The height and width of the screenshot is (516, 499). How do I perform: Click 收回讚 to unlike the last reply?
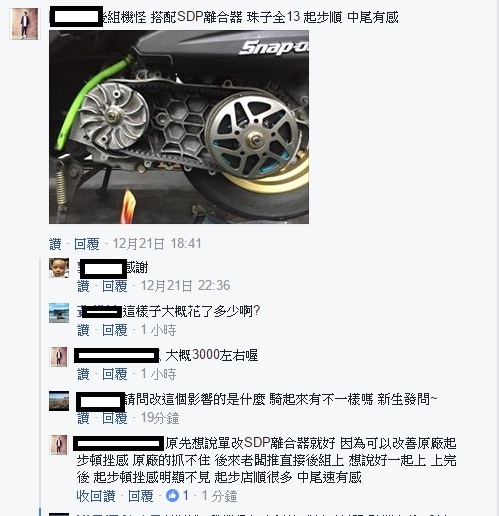click(x=96, y=496)
